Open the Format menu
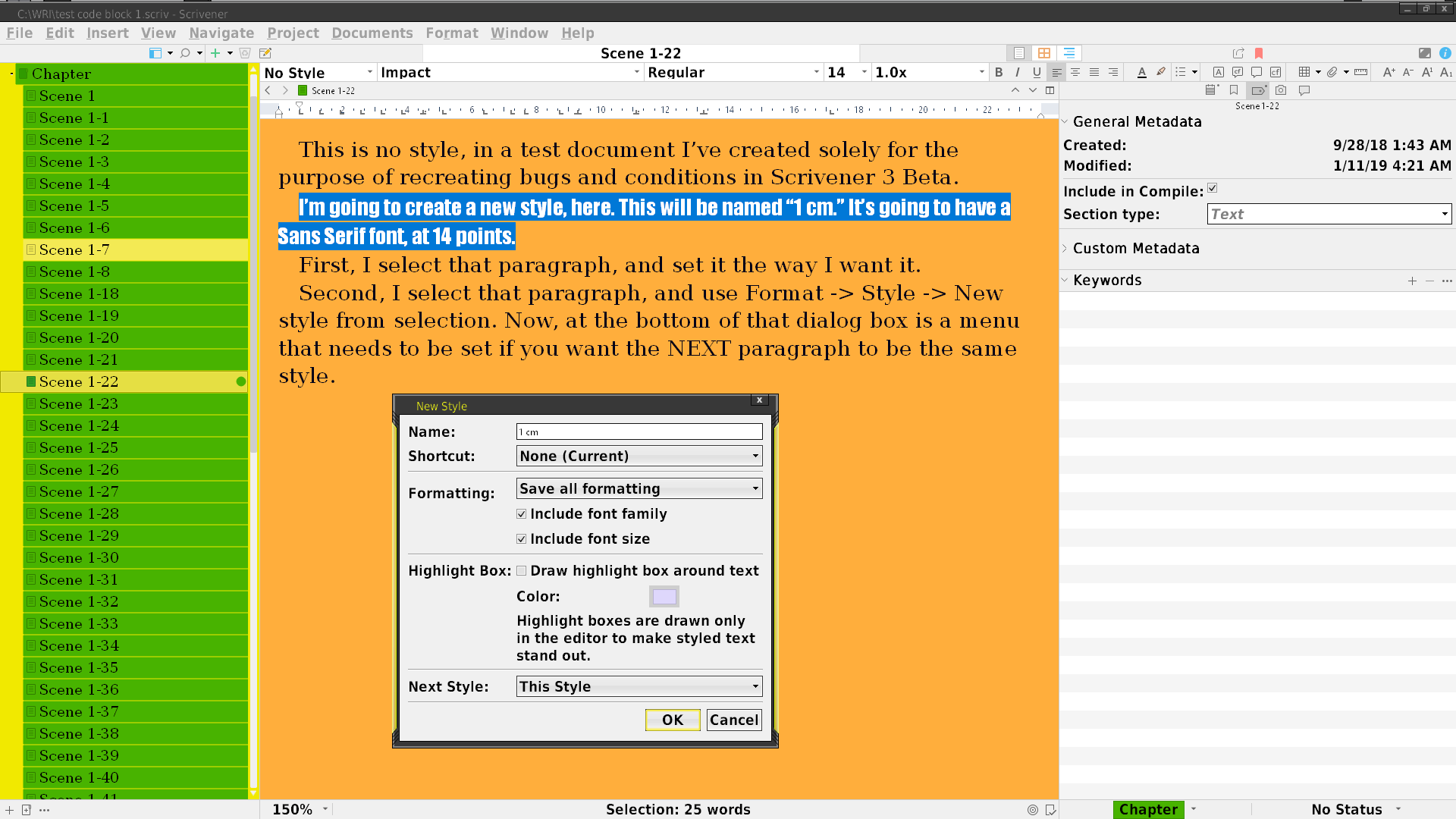The height and width of the screenshot is (819, 1456). tap(452, 33)
